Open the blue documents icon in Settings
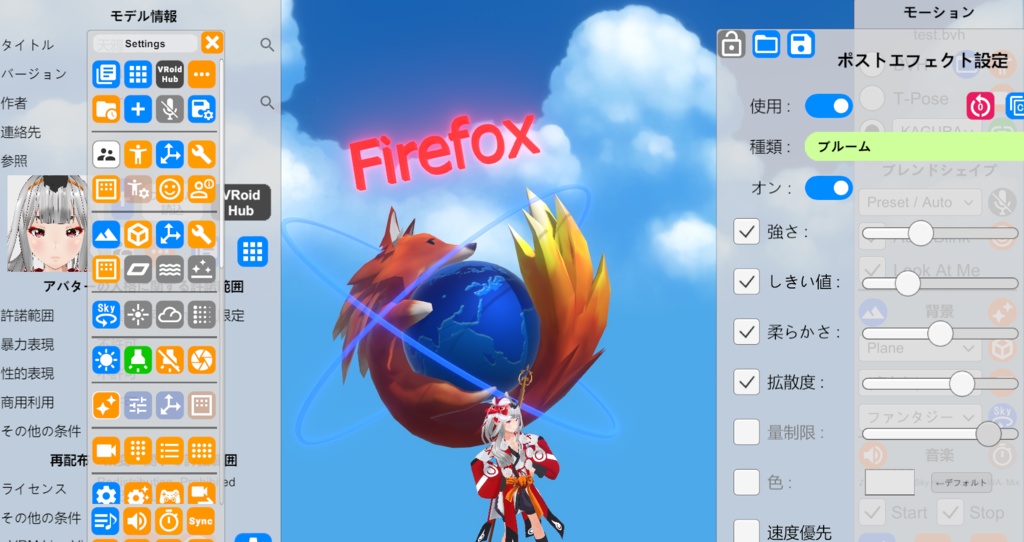This screenshot has height=542, width=1024. coord(106,74)
